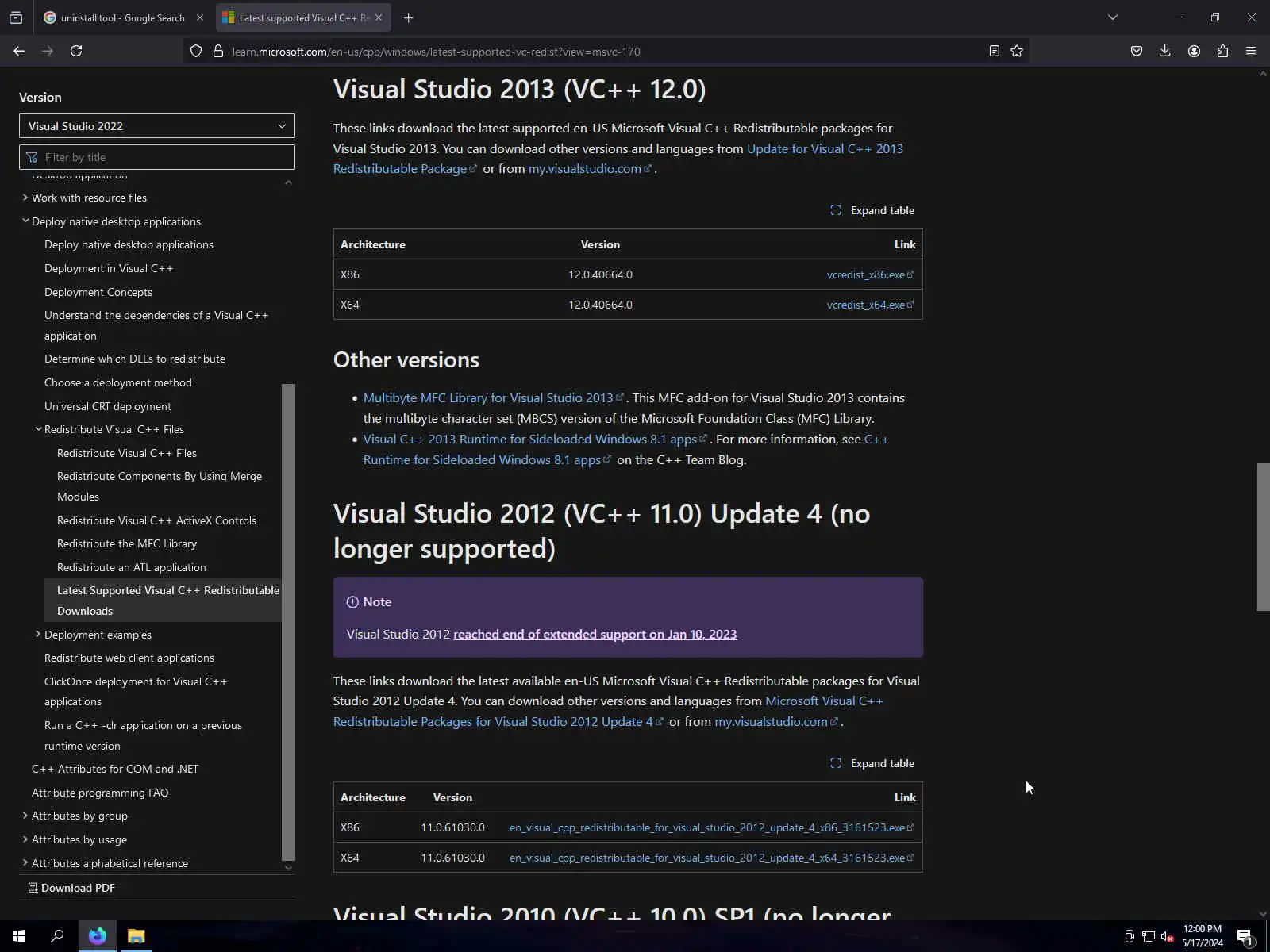Viewport: 1270px width, 952px height.
Task: Open Determine which DLLs to redistribute
Action: tap(135, 359)
